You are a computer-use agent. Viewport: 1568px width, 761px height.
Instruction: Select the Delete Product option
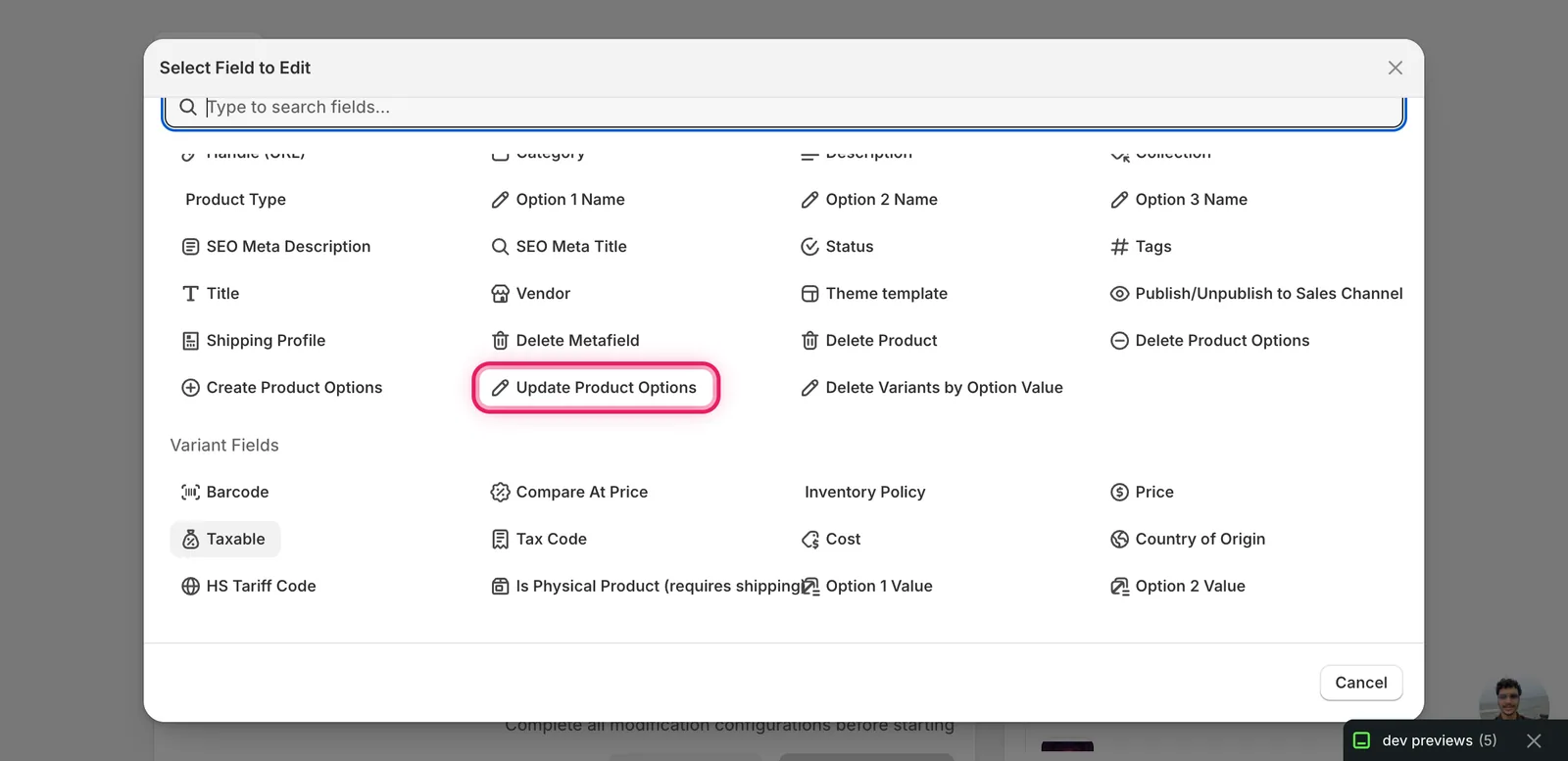[870, 341]
